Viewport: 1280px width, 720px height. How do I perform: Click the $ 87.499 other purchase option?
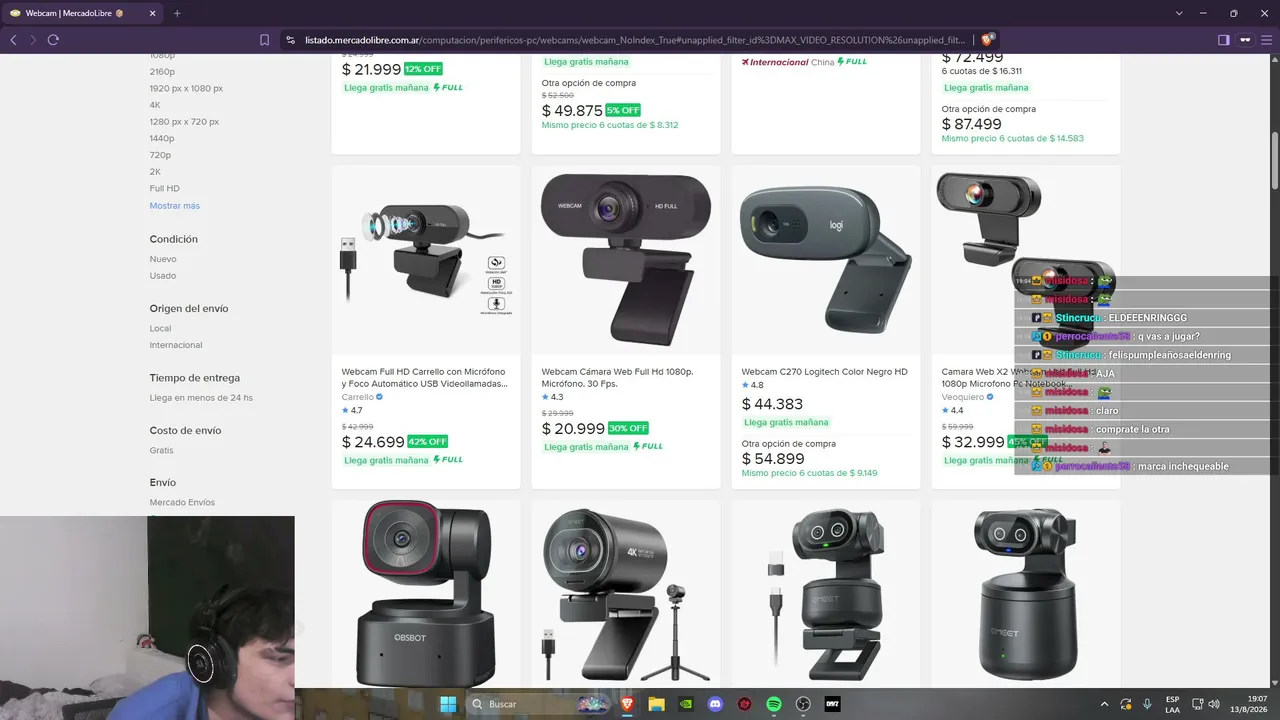[x=972, y=124]
